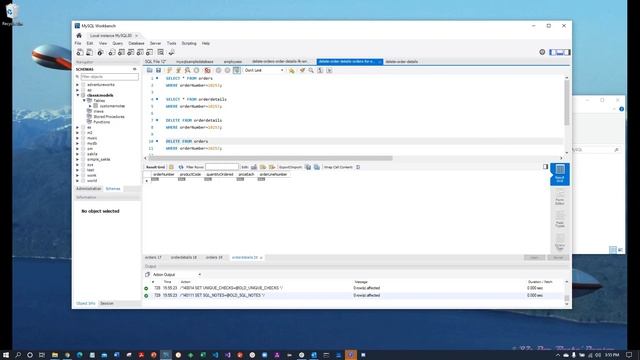
Task: Click the productCode column header
Action: click(190, 174)
